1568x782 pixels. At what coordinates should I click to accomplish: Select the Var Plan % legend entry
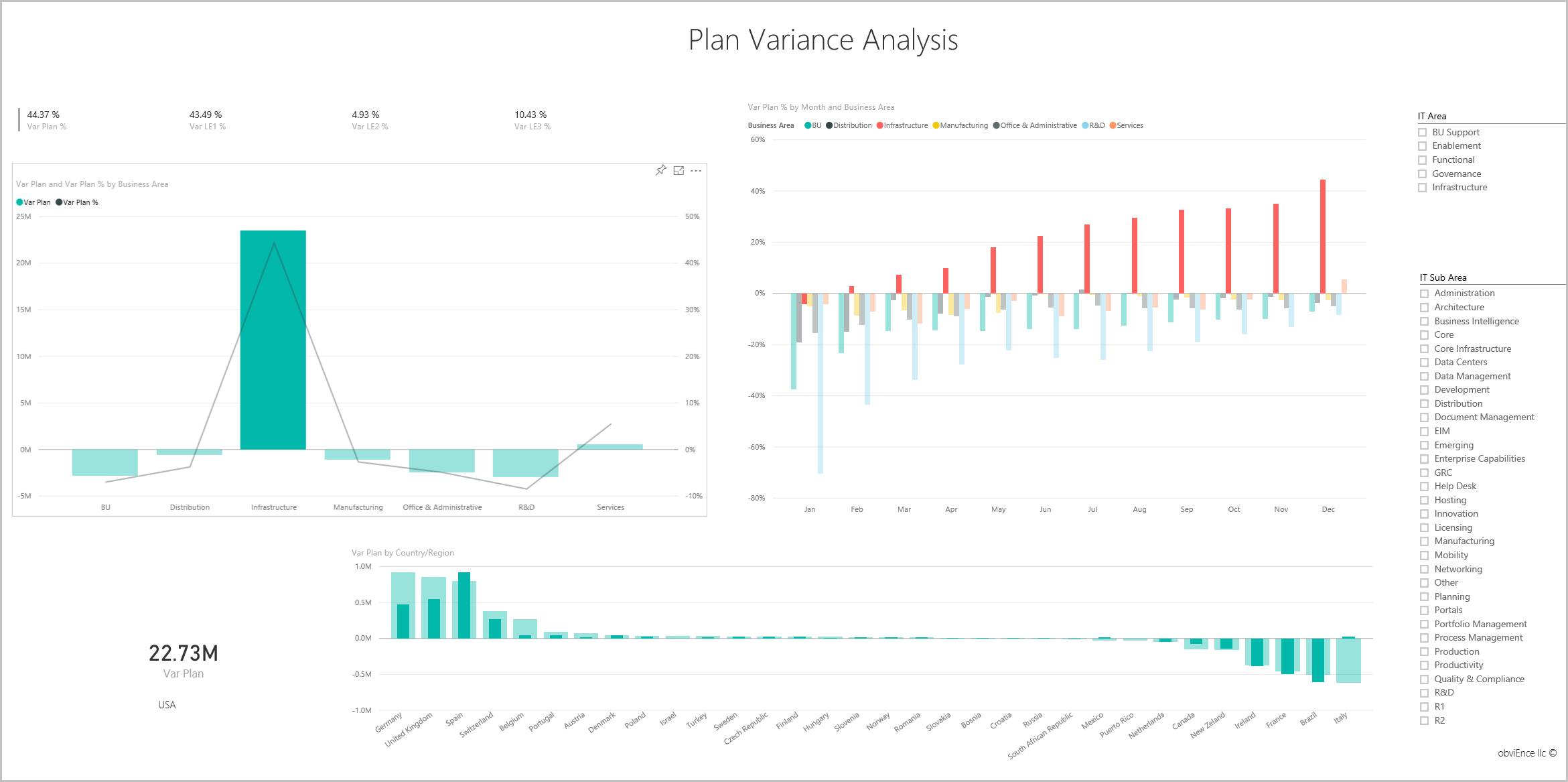click(x=77, y=202)
